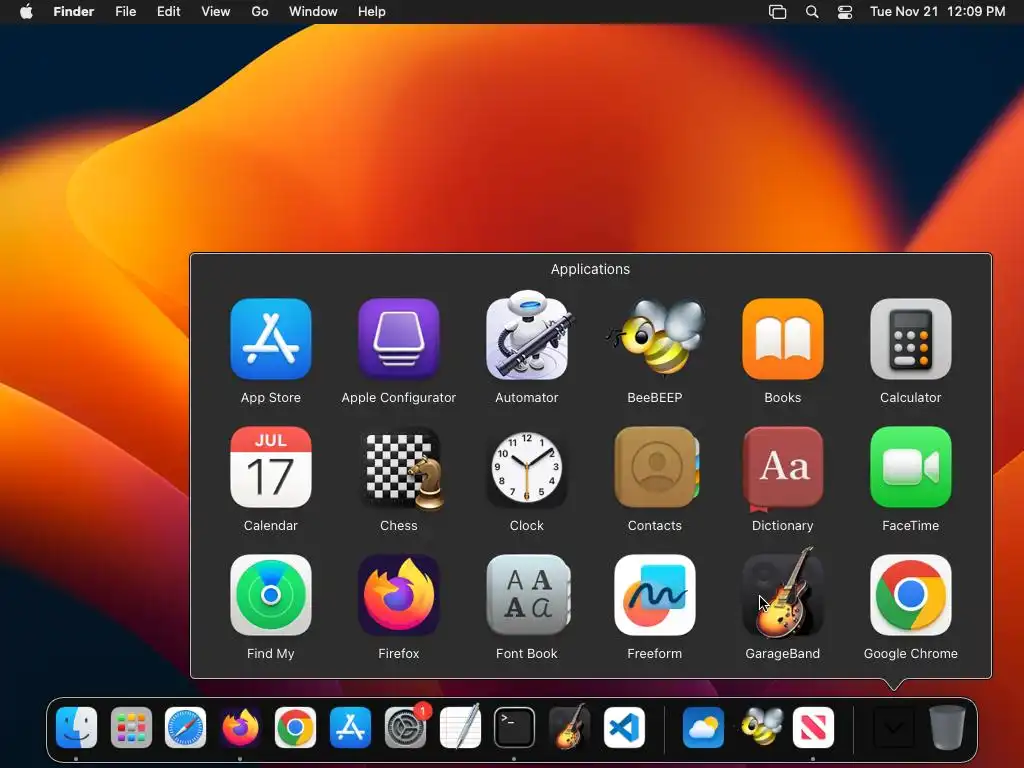Open the View menu
The height and width of the screenshot is (768, 1024).
(x=216, y=12)
